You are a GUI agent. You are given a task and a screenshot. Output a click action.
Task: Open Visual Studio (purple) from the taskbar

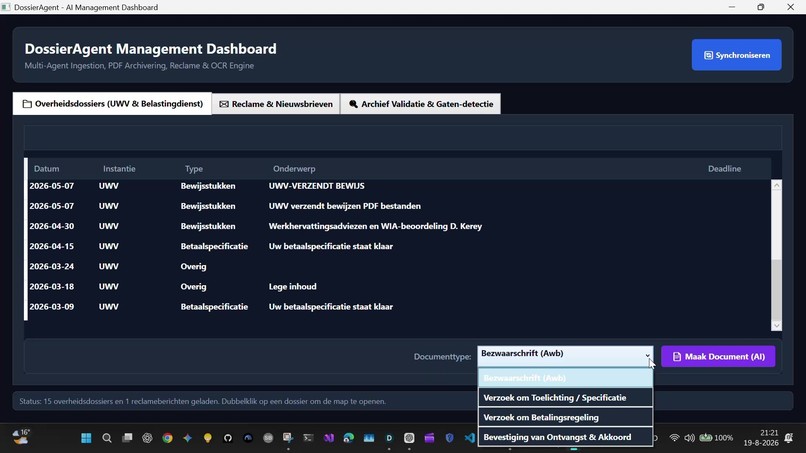(328, 438)
